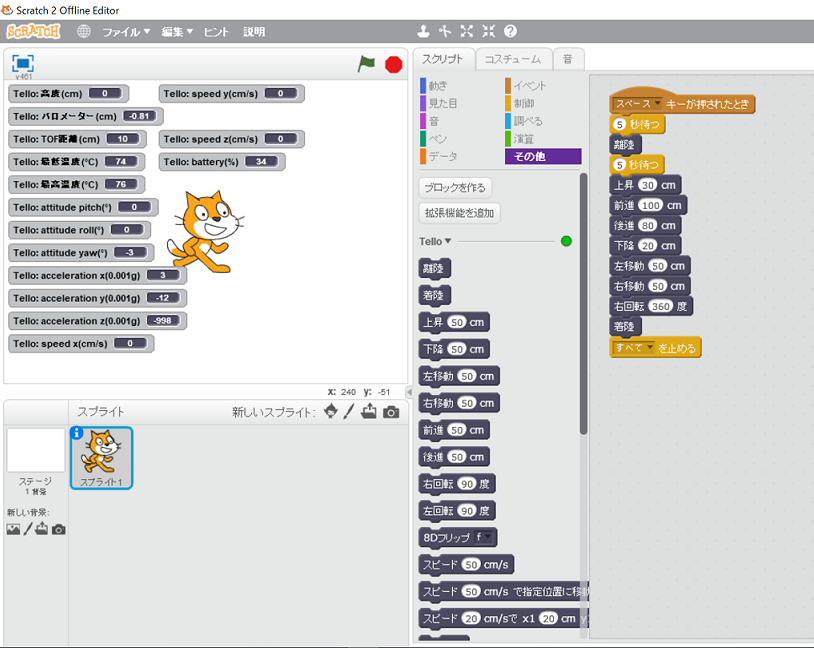Select the 制御 block category
Image resolution: width=814 pixels, height=648 pixels.
click(524, 103)
